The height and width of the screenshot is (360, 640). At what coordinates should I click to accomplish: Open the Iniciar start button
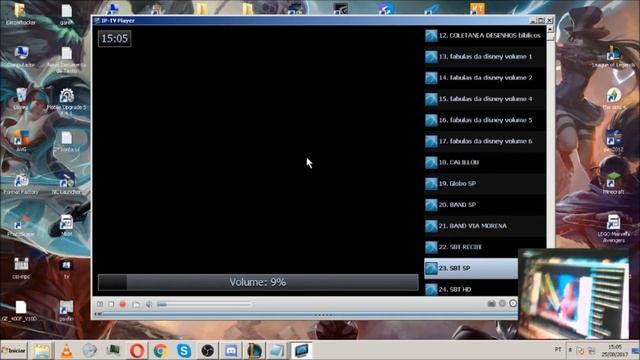[x=13, y=351]
